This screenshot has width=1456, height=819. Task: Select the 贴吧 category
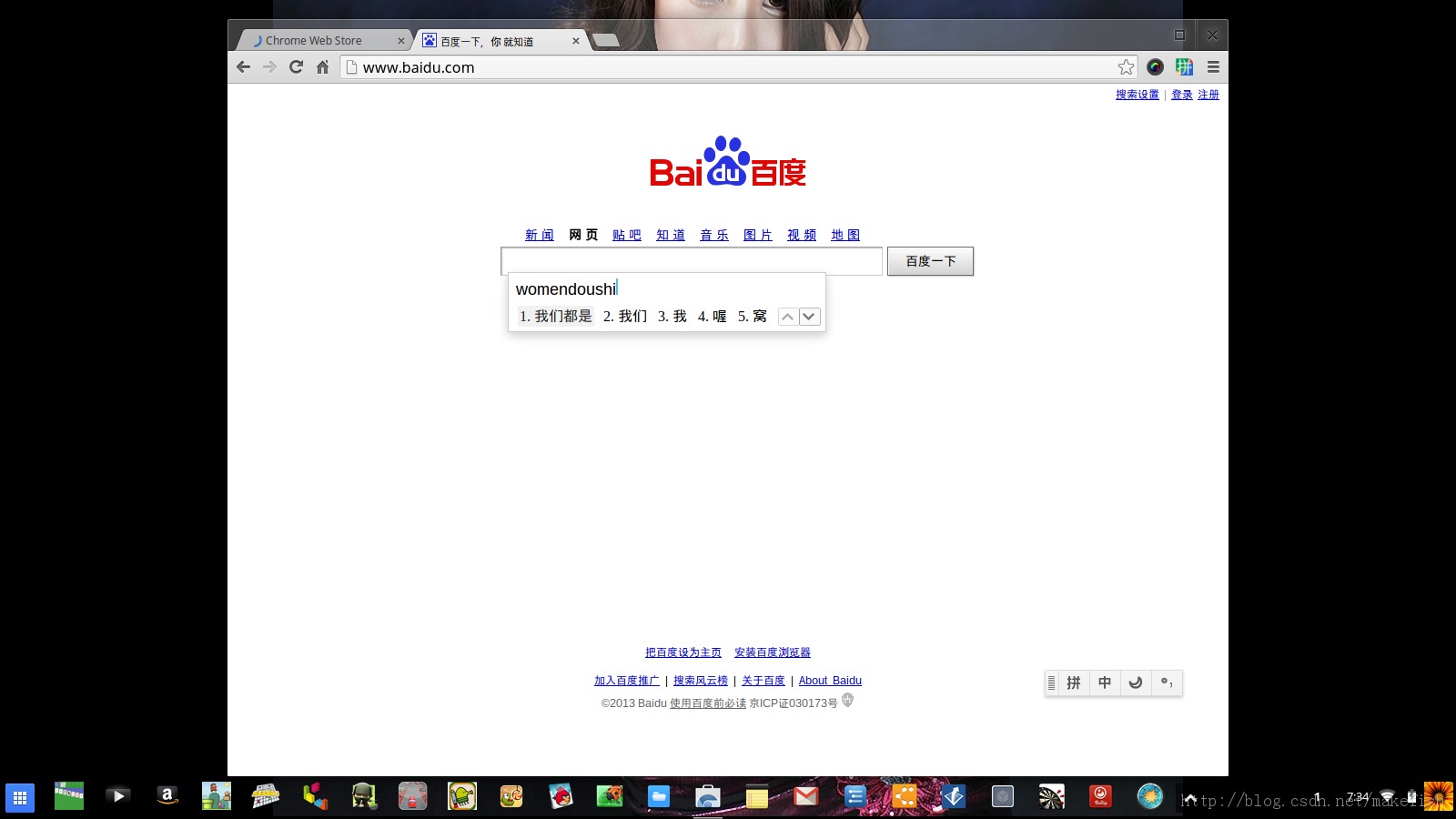(627, 235)
